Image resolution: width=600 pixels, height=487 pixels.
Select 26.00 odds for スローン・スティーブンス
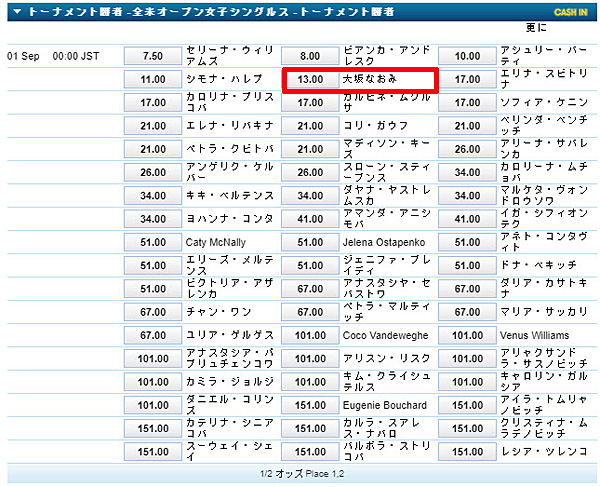pyautogui.click(x=310, y=173)
